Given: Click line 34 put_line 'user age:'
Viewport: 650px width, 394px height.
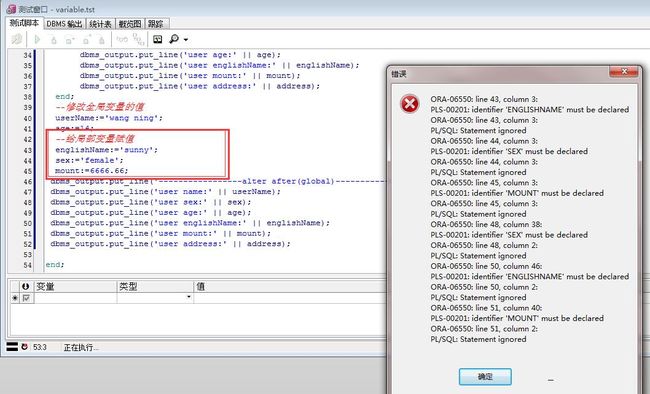Looking at the screenshot, I should coord(180,55).
